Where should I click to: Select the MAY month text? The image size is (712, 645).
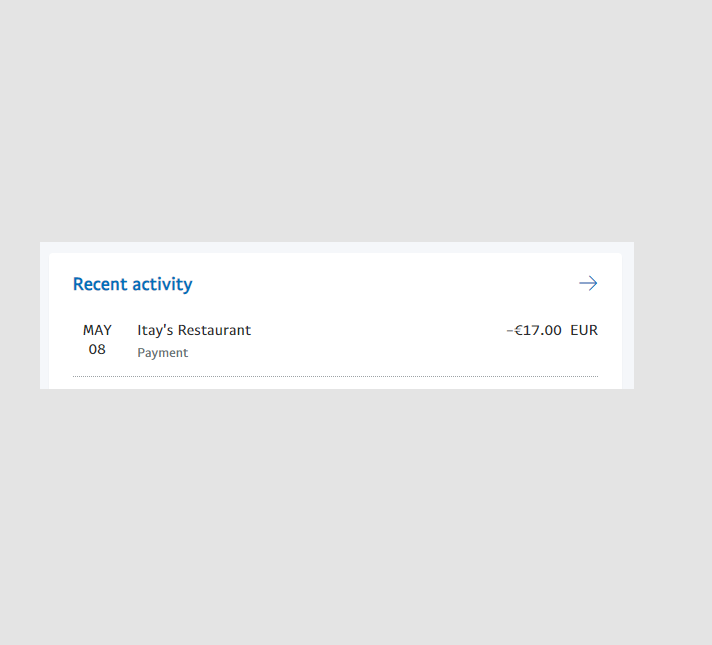[x=97, y=330]
